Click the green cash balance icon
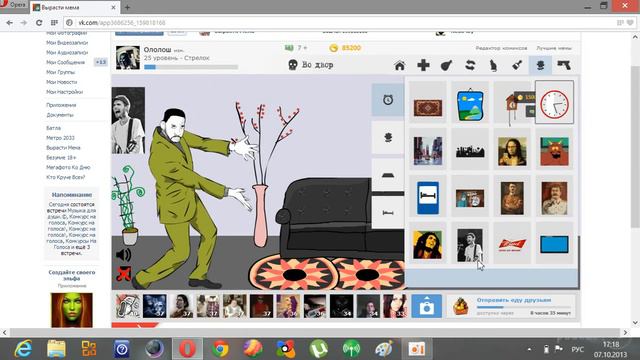640x360 pixels. (289, 48)
